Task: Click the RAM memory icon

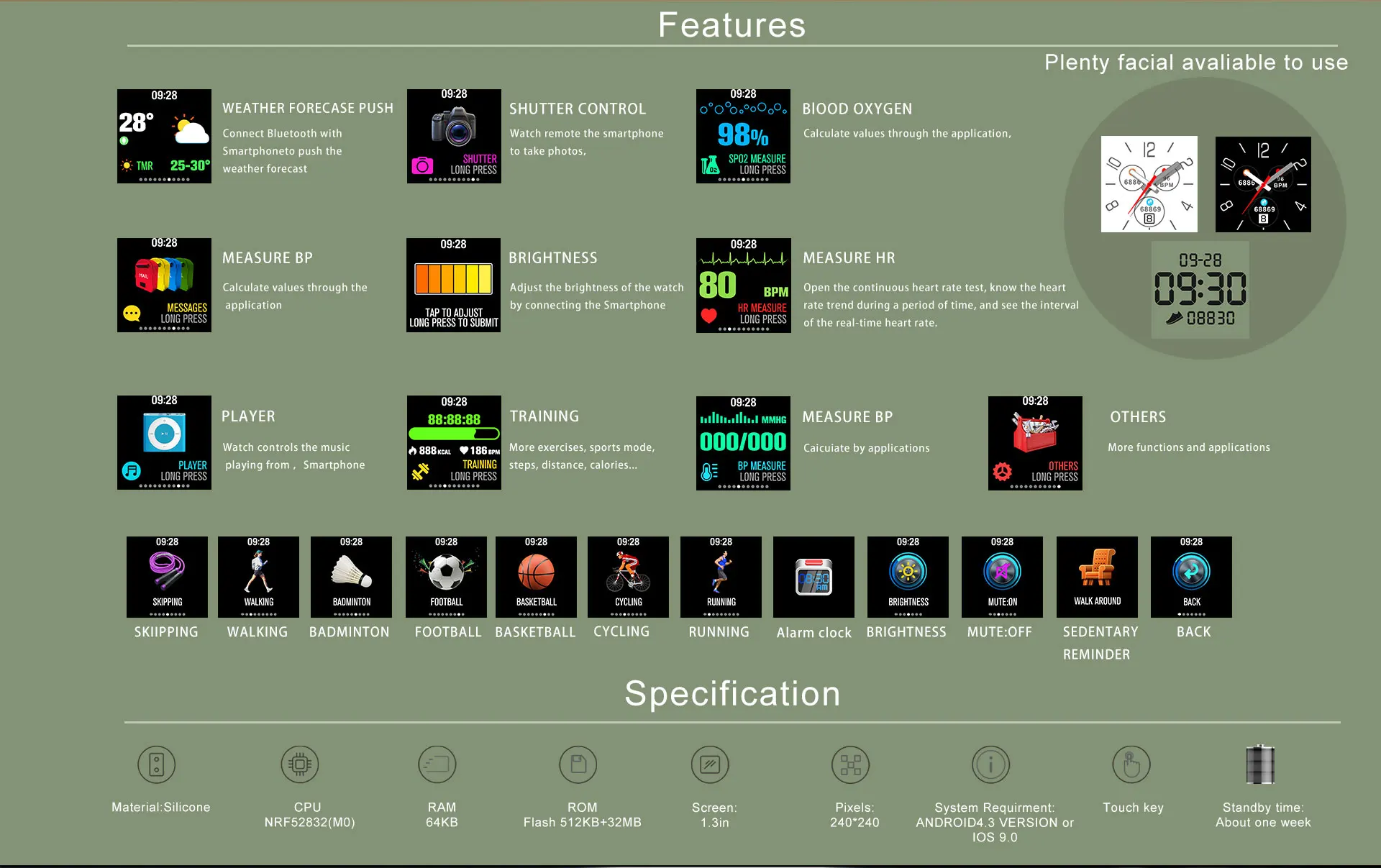Action: tap(437, 764)
